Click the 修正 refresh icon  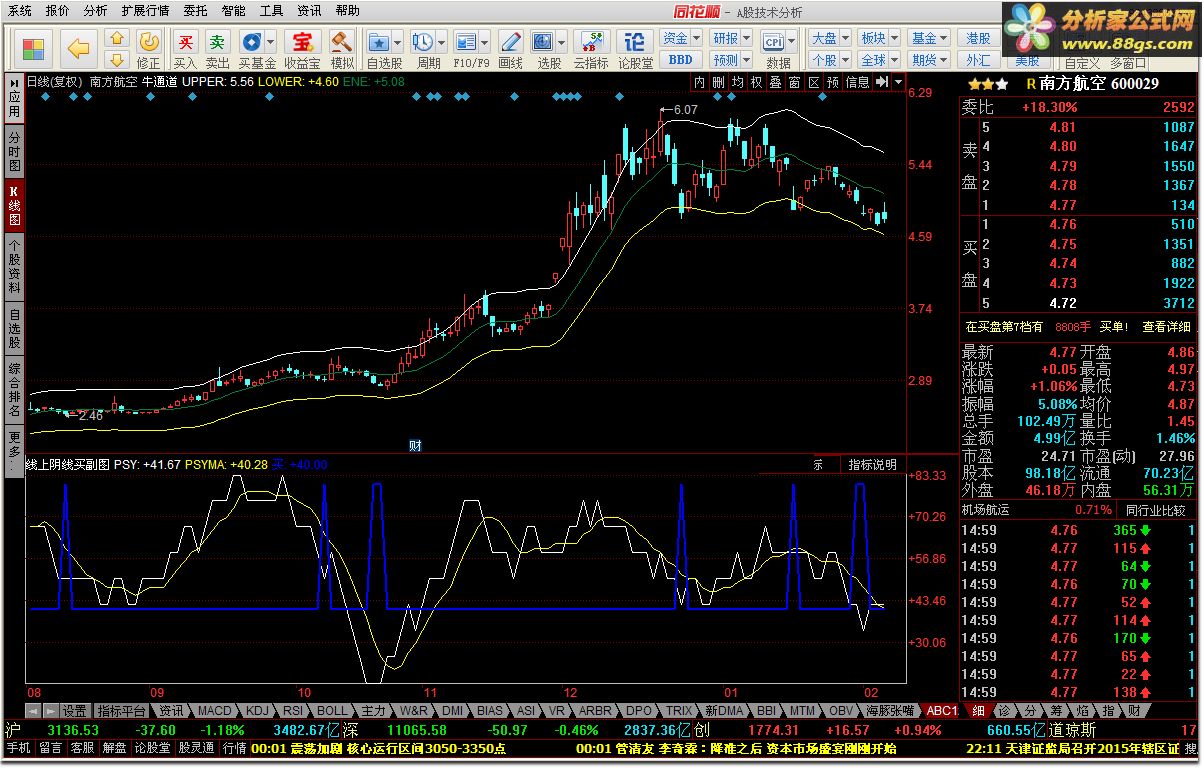(149, 42)
